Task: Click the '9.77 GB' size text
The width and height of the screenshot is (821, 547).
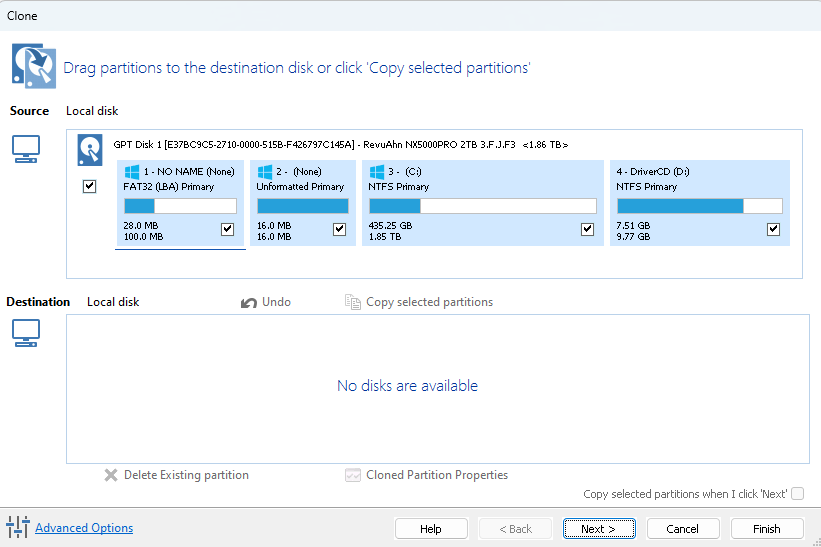Action: [x=633, y=237]
